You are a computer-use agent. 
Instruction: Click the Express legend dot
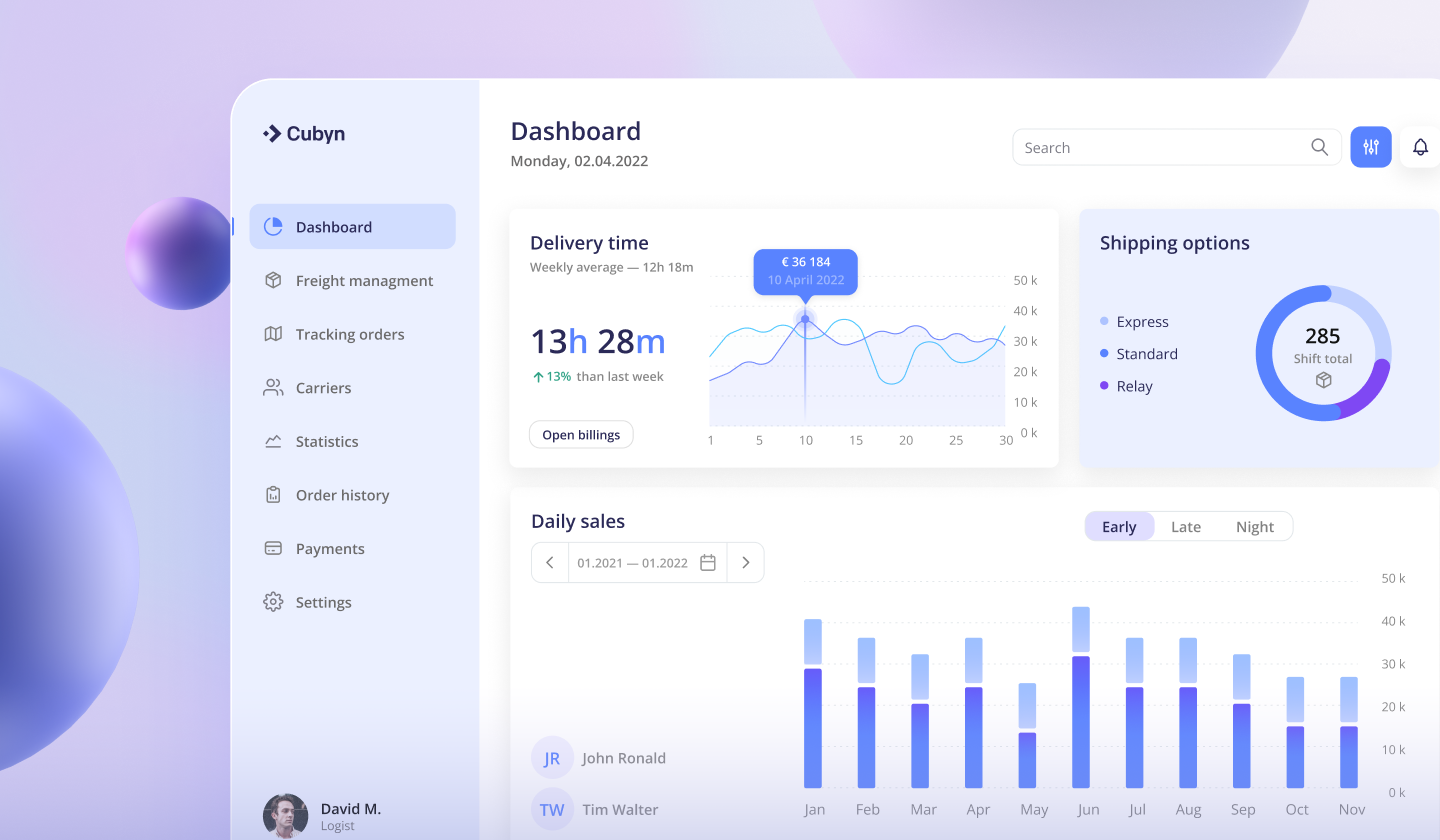tap(1104, 321)
